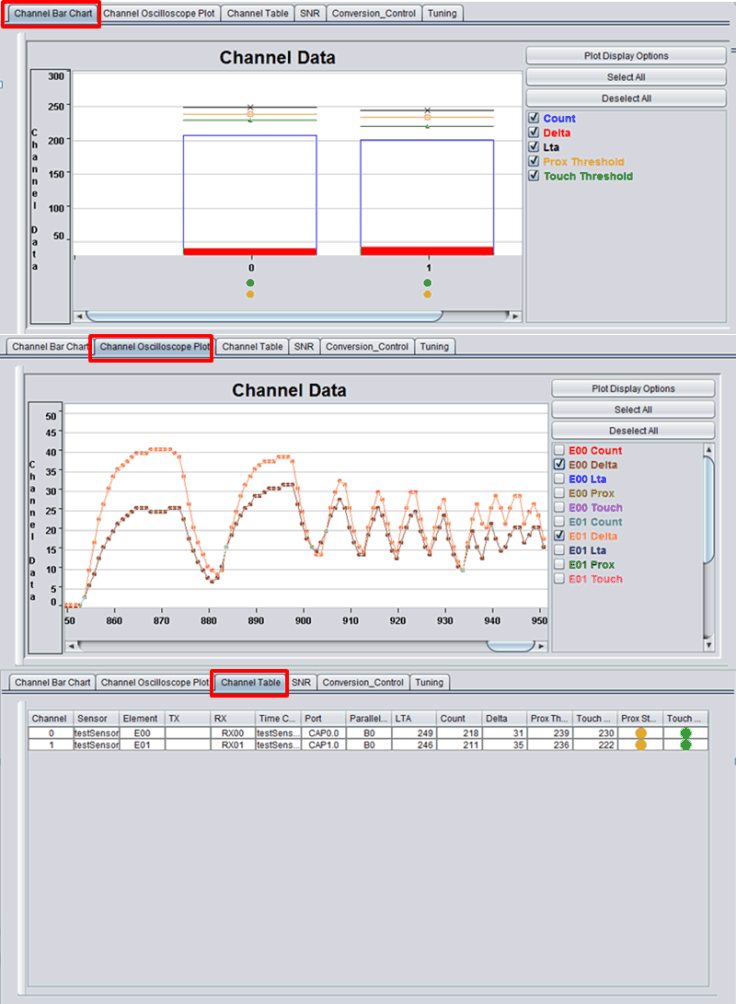Select Channel Oscilloscope Plot tab in middle panel

(154, 346)
